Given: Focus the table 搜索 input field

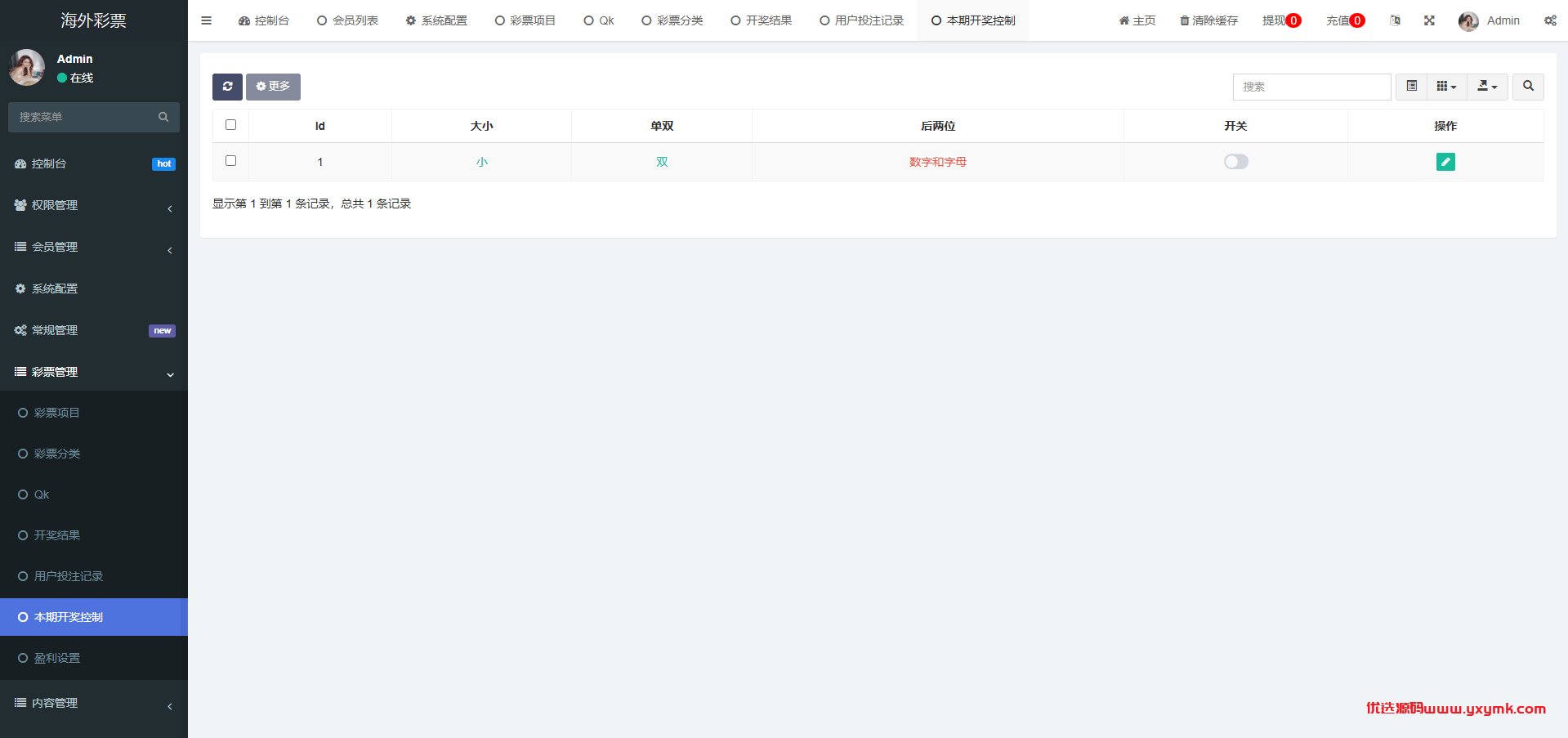Looking at the screenshot, I should (1311, 87).
